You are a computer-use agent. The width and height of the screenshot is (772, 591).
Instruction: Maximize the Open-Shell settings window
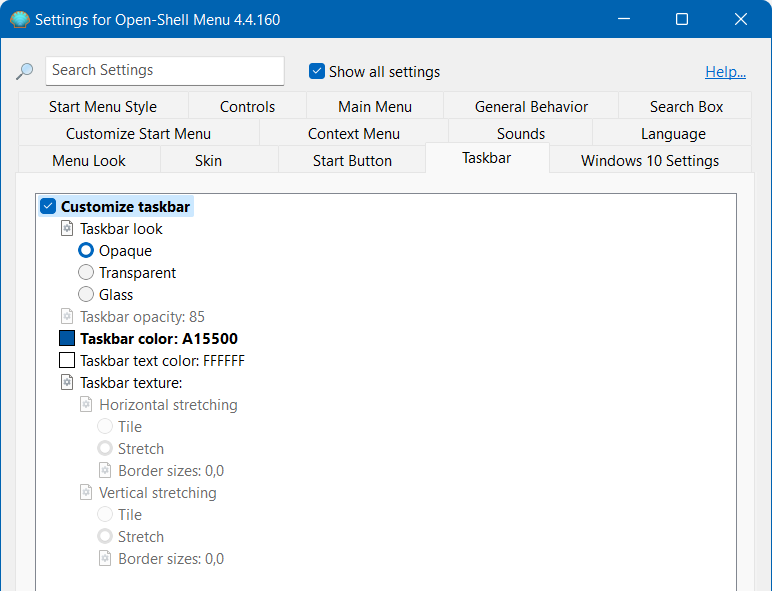(x=682, y=19)
